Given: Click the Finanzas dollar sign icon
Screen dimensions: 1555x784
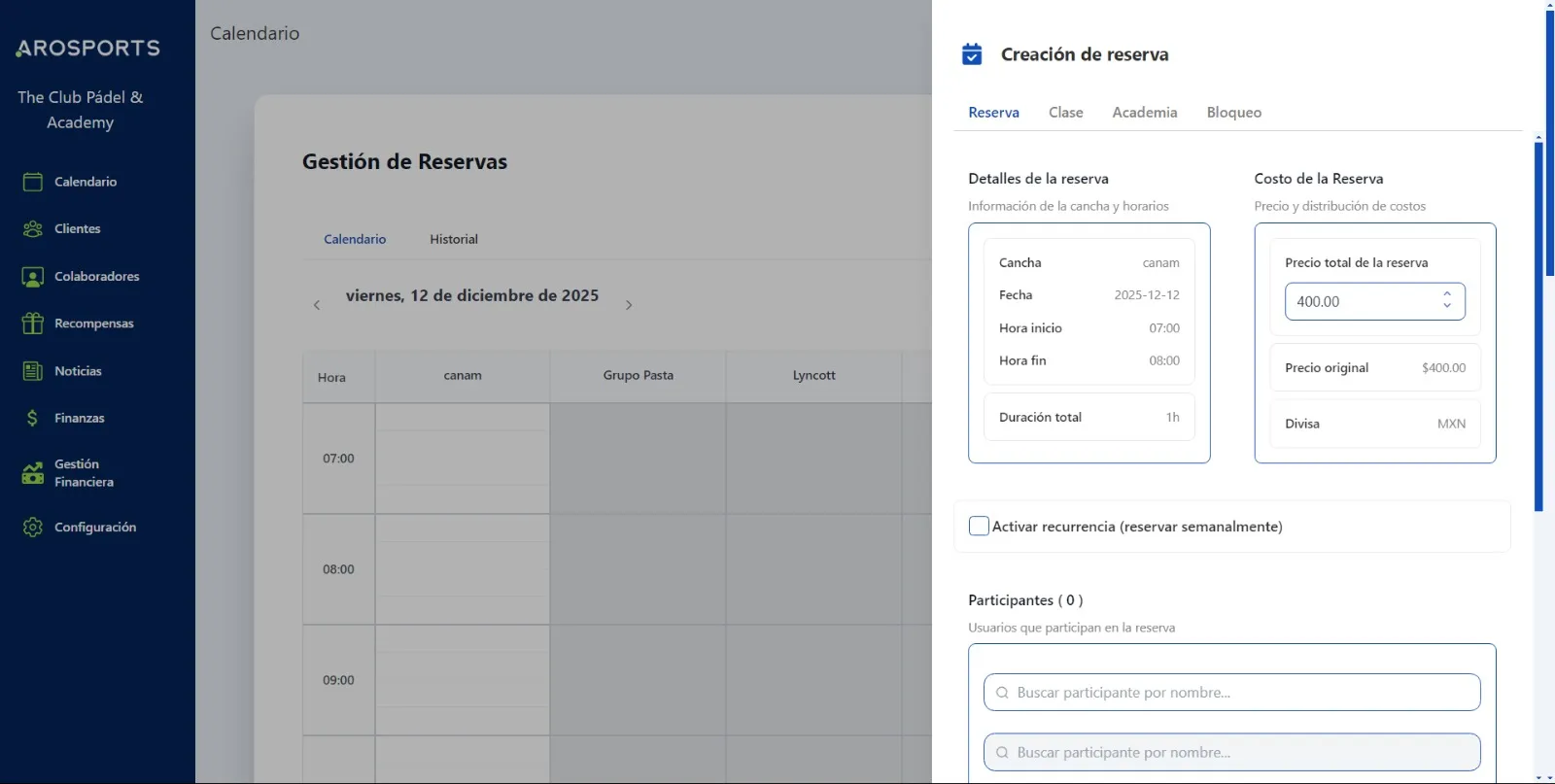Looking at the screenshot, I should (x=33, y=418).
